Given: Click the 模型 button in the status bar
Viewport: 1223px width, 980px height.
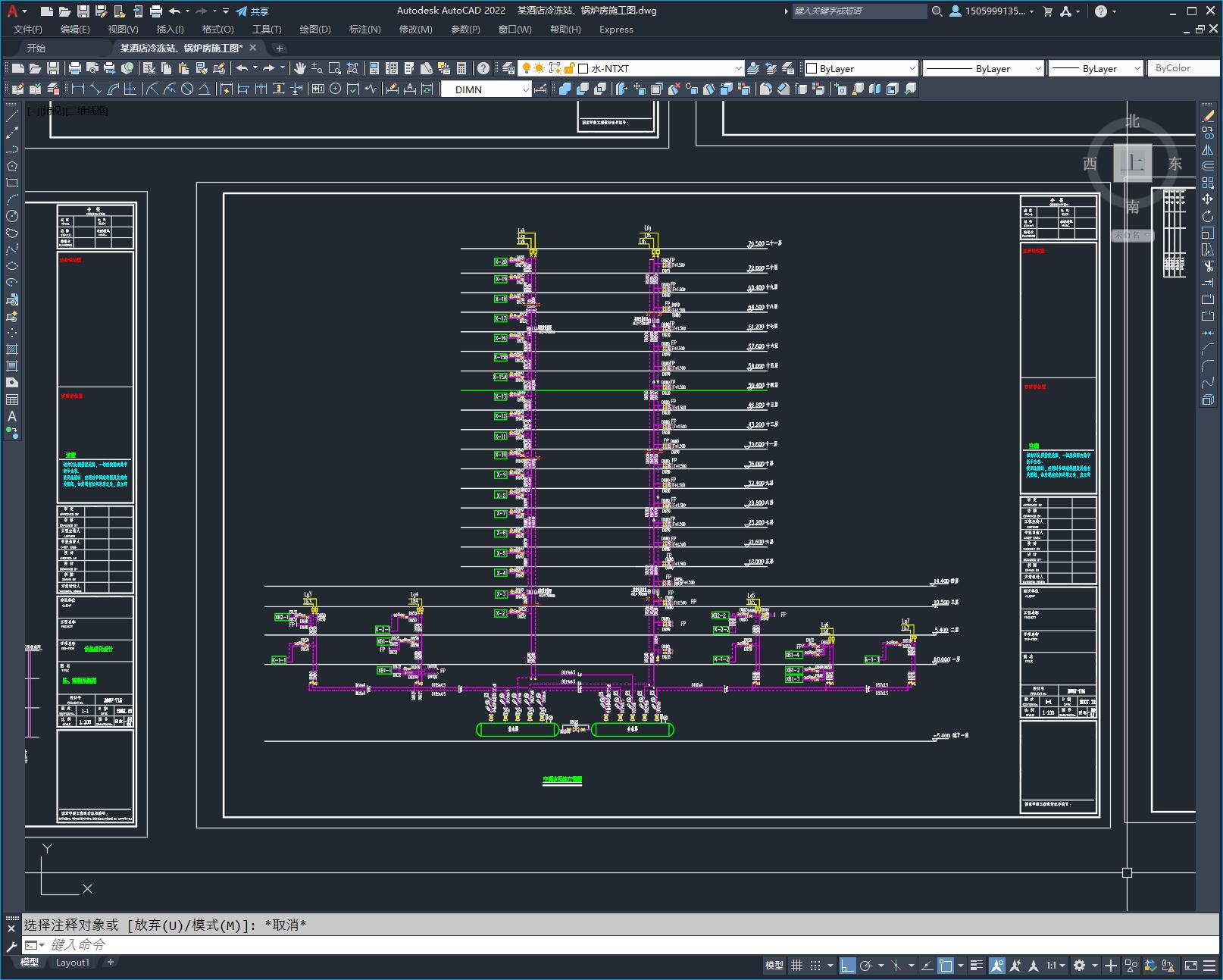Looking at the screenshot, I should pyautogui.click(x=774, y=965).
